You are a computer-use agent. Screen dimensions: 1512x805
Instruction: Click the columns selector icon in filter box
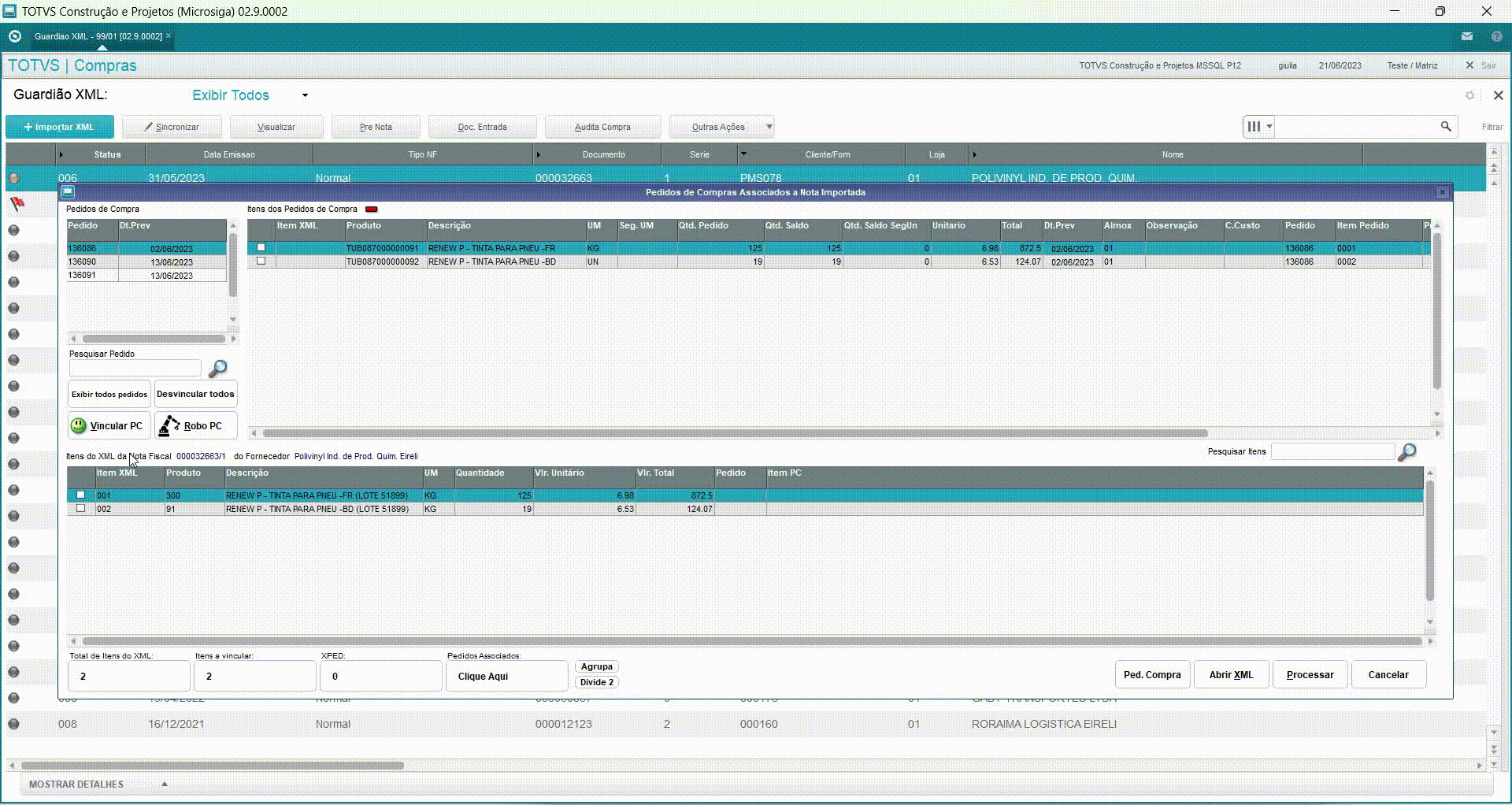pos(1254,126)
